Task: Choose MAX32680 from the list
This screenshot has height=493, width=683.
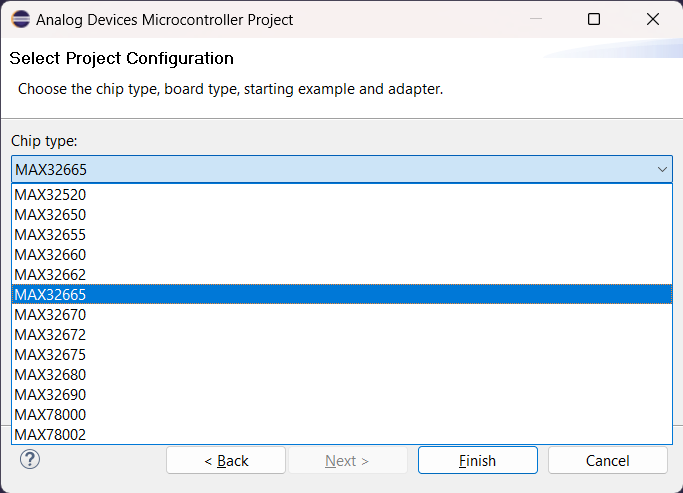Action: tap(342, 375)
